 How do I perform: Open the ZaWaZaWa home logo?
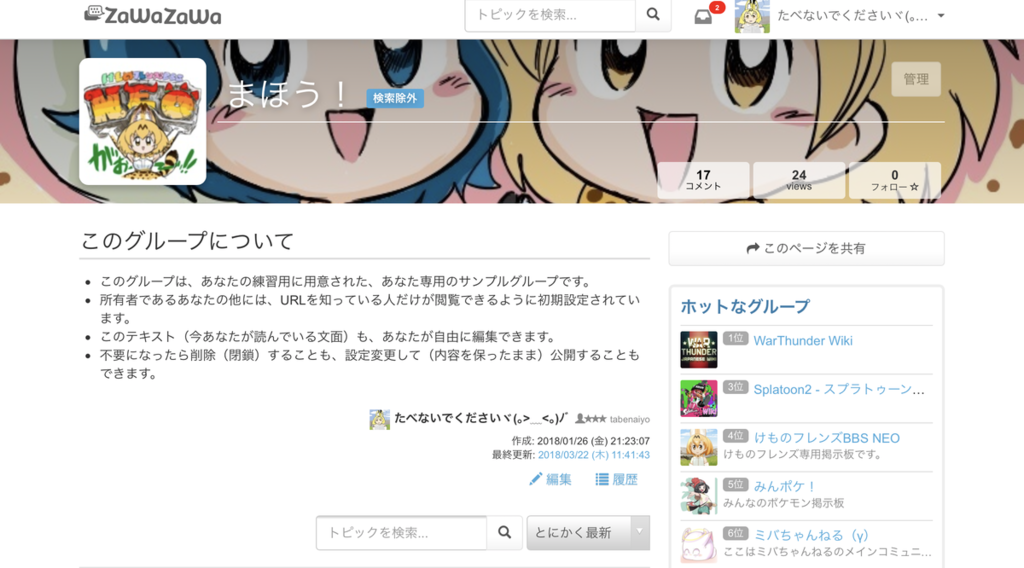click(153, 15)
